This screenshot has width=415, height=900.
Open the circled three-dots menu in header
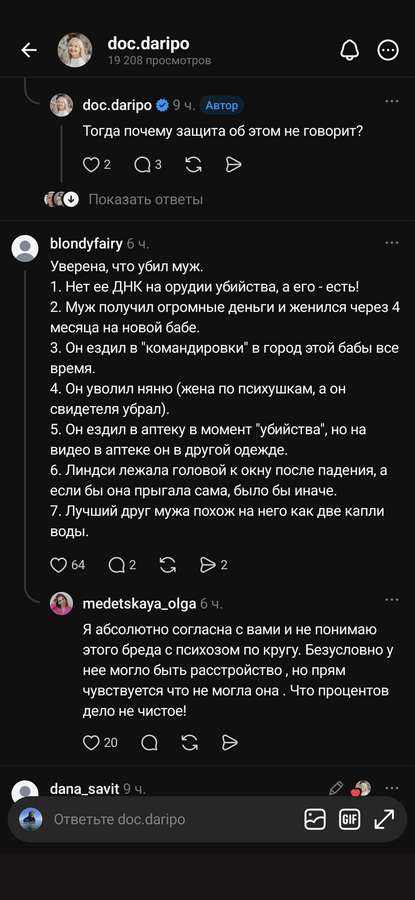[388, 51]
